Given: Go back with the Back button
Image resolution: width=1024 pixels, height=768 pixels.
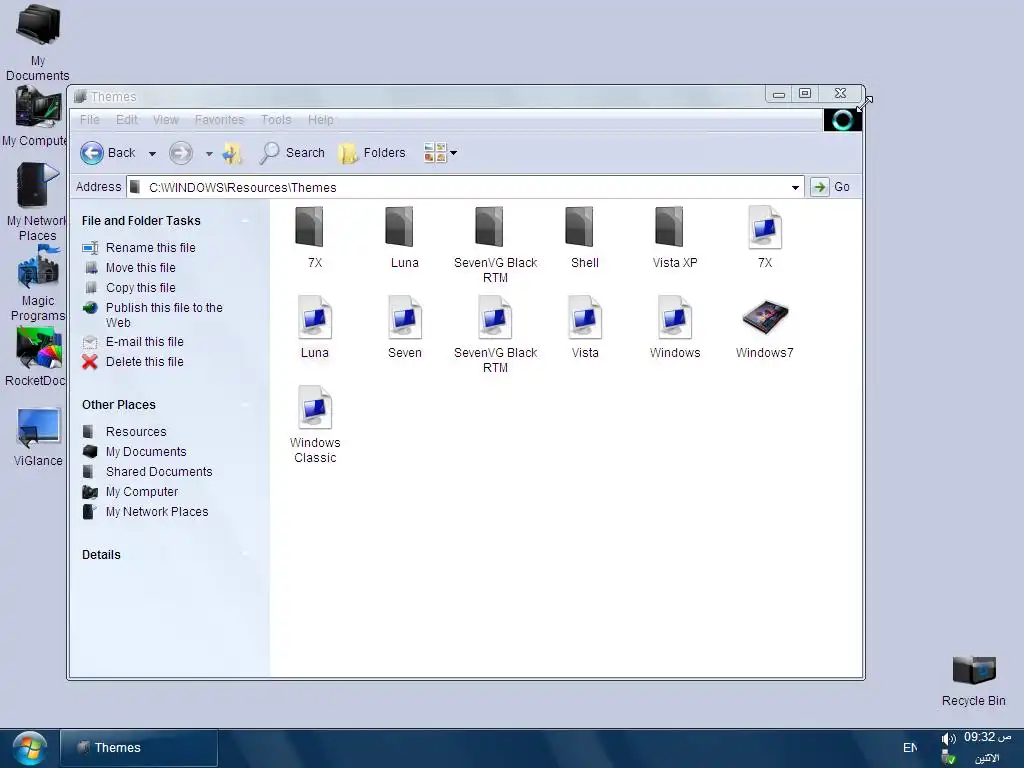Looking at the screenshot, I should (x=108, y=153).
